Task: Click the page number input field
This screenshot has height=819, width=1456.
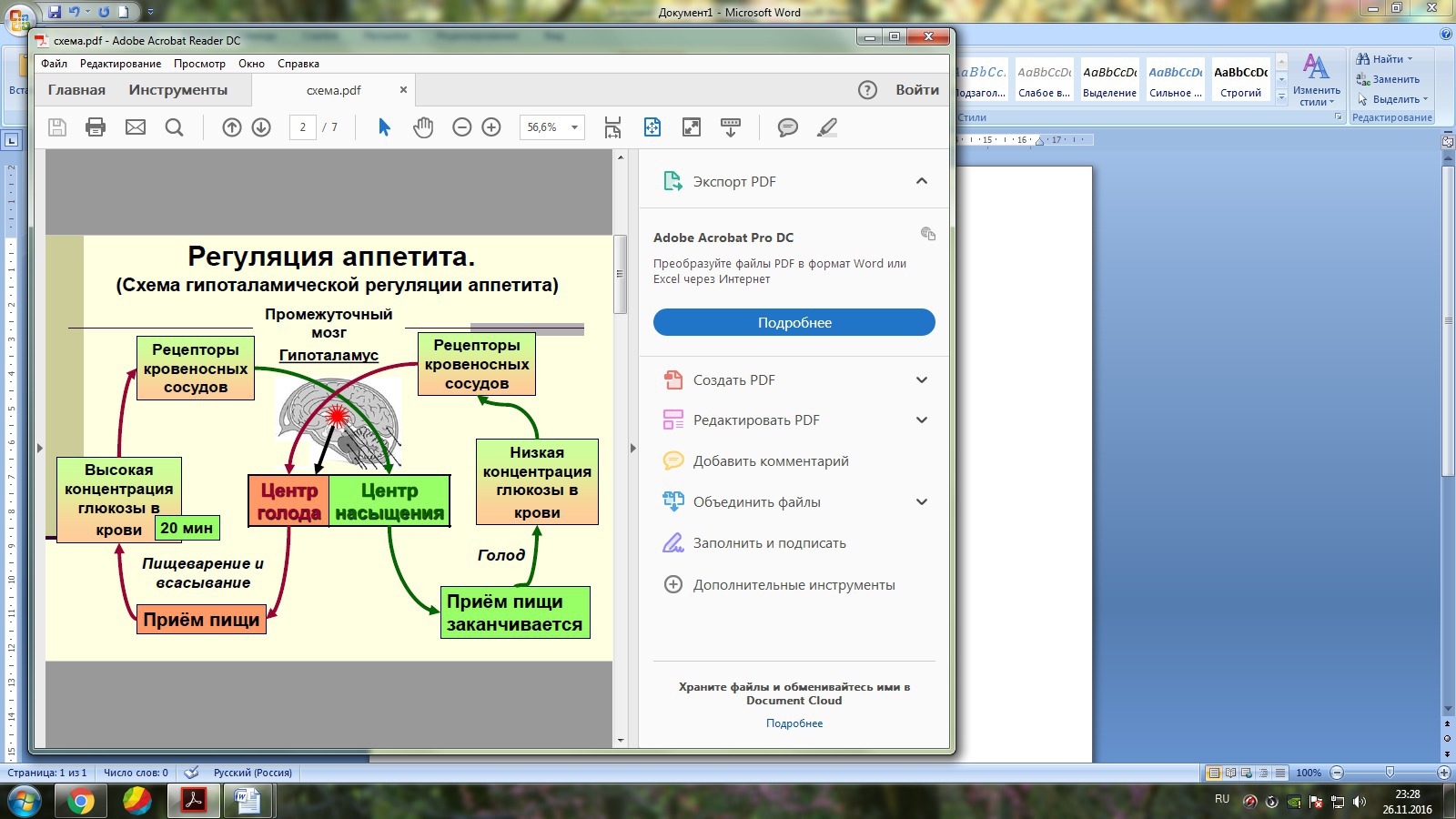Action: tap(302, 127)
